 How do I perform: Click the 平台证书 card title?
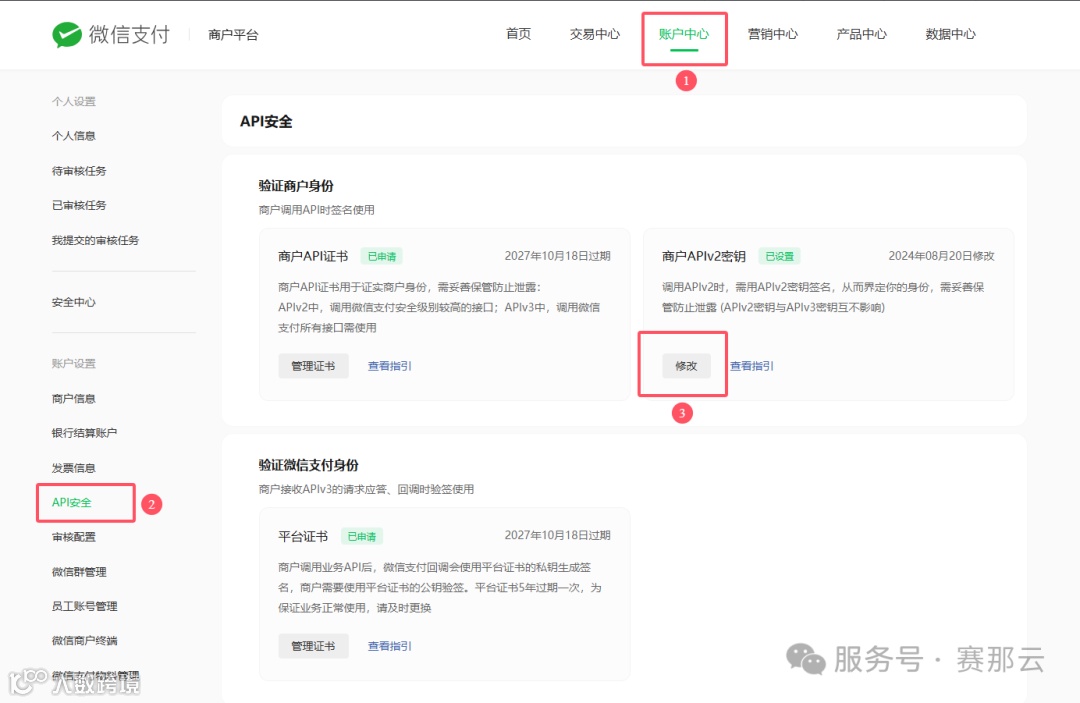coord(303,536)
